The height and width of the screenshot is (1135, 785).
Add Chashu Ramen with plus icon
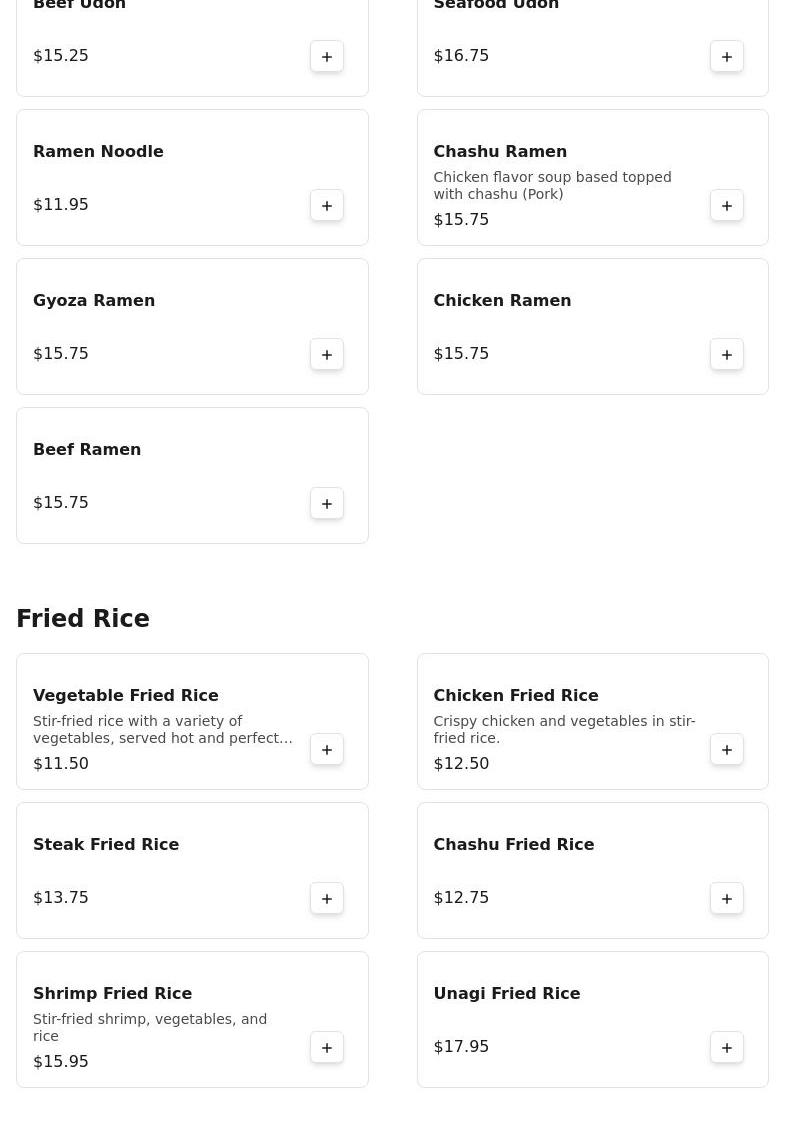point(727,206)
